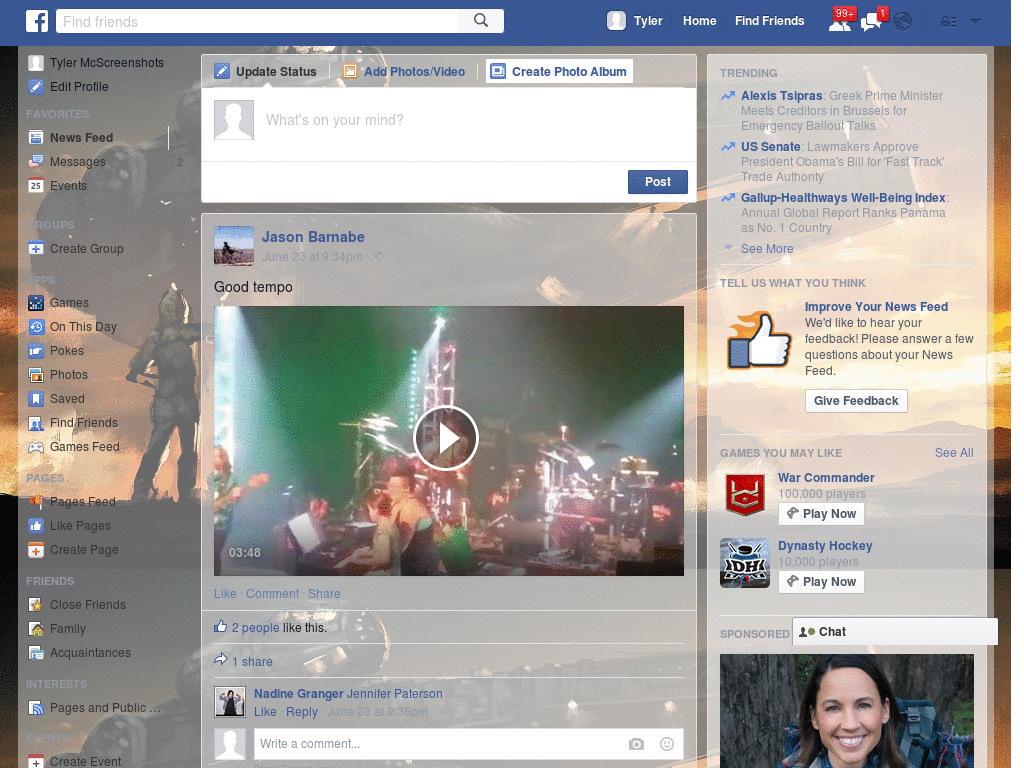The height and width of the screenshot is (768, 1024).
Task: Attach photo camera icon in comment box
Action: (x=636, y=744)
